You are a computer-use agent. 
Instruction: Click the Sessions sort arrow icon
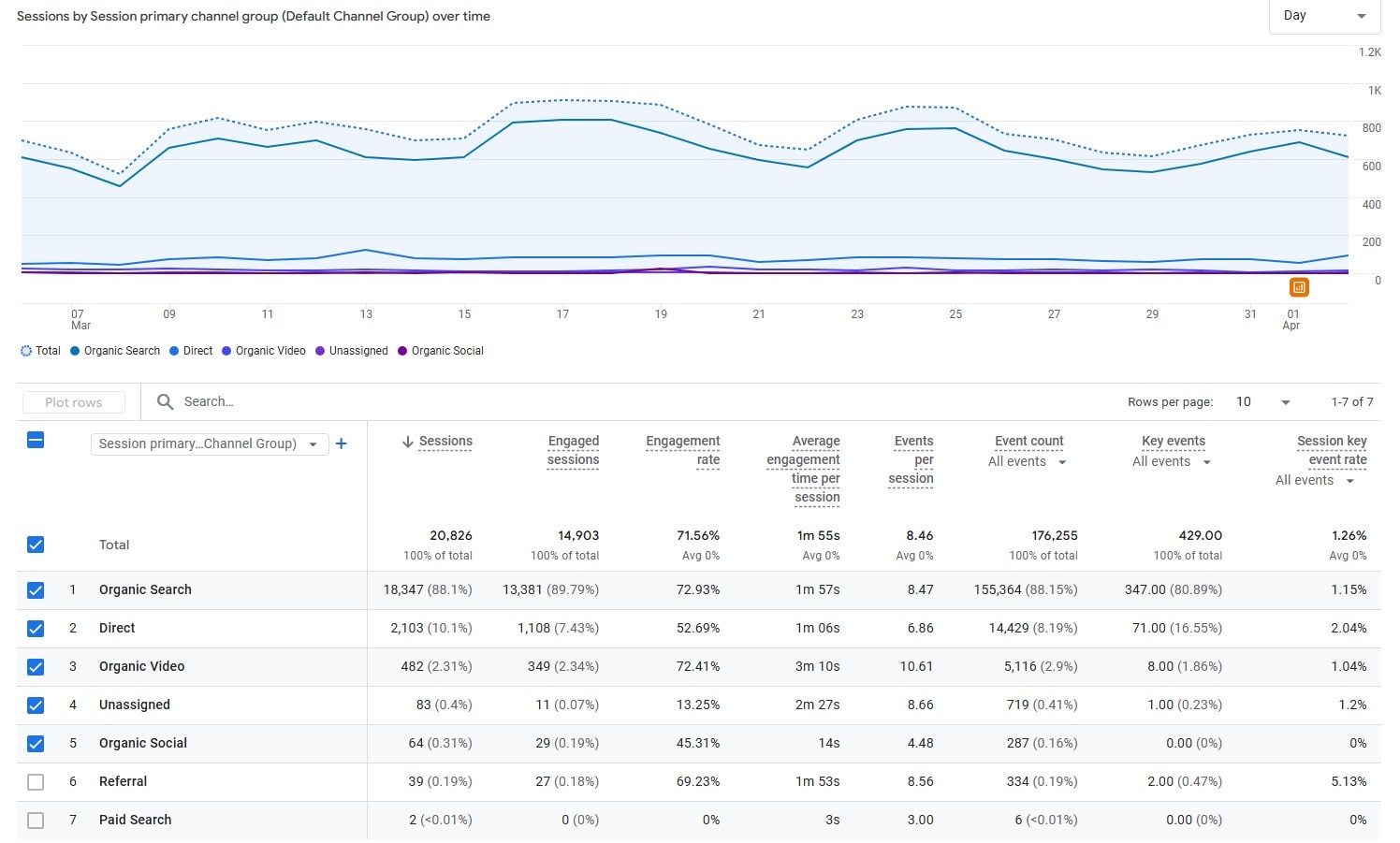click(x=407, y=442)
